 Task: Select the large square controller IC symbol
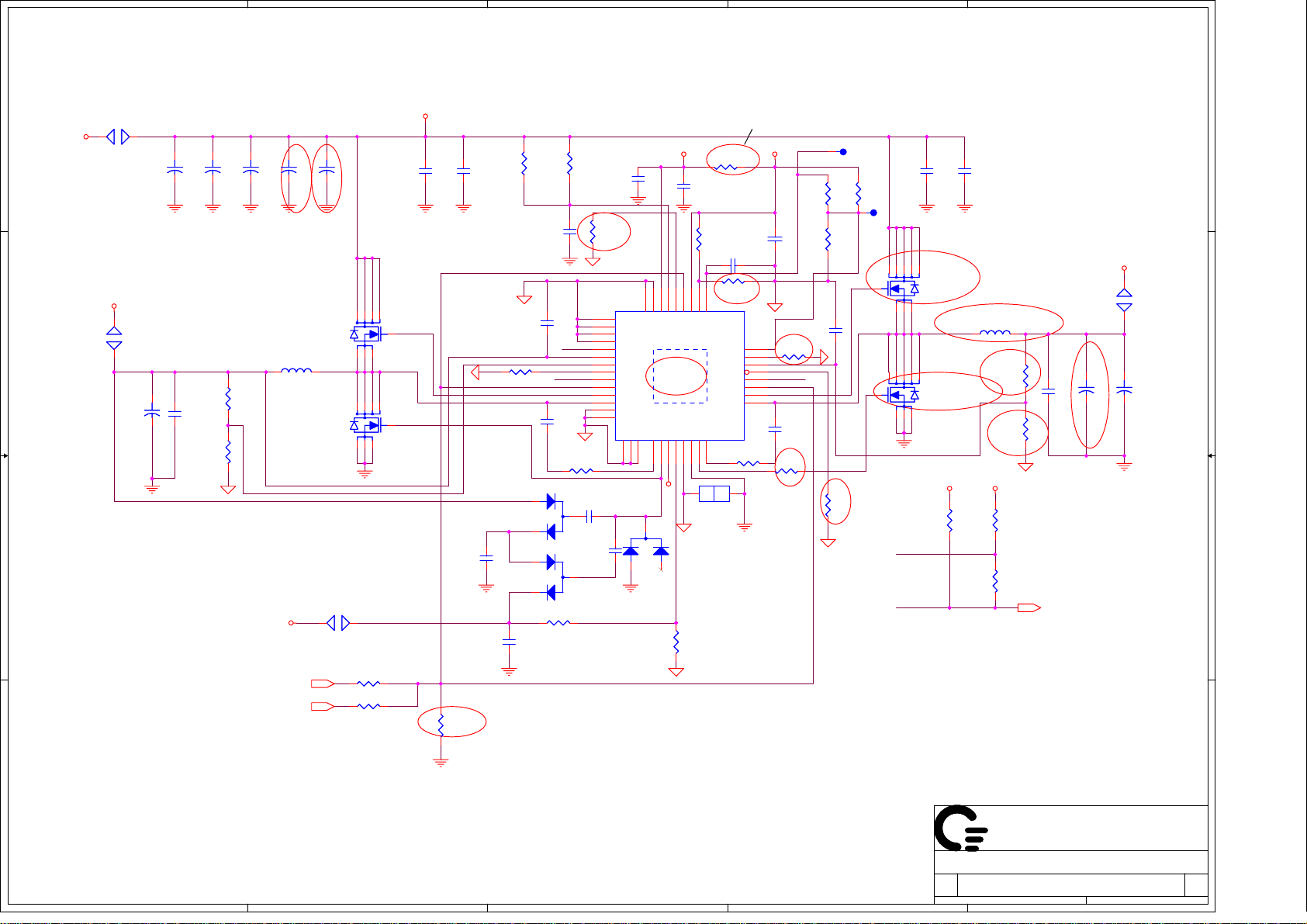coord(679,376)
